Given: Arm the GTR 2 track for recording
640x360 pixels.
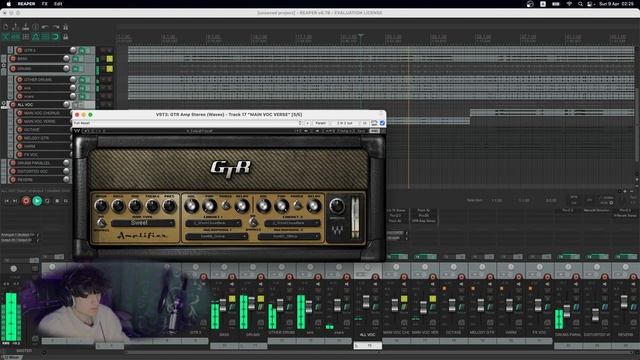Looking at the screenshot, I should pos(20,50).
